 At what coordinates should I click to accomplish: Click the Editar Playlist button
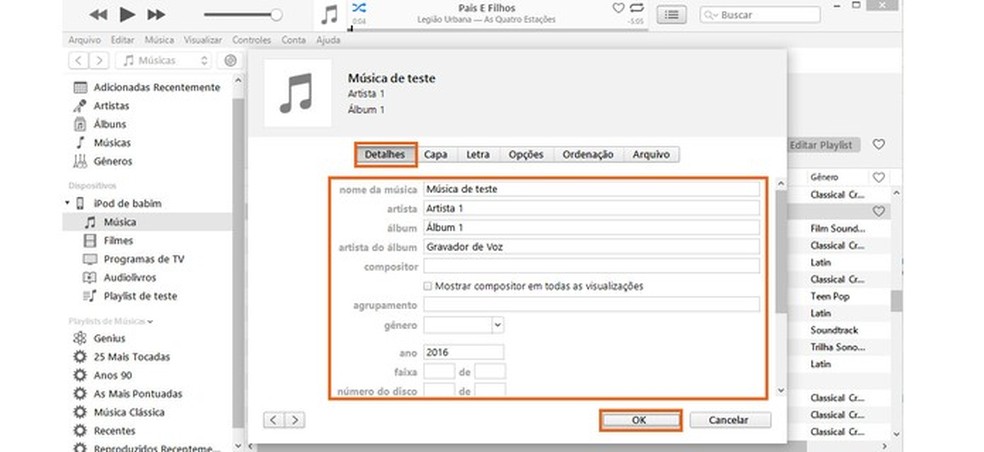tap(823, 145)
